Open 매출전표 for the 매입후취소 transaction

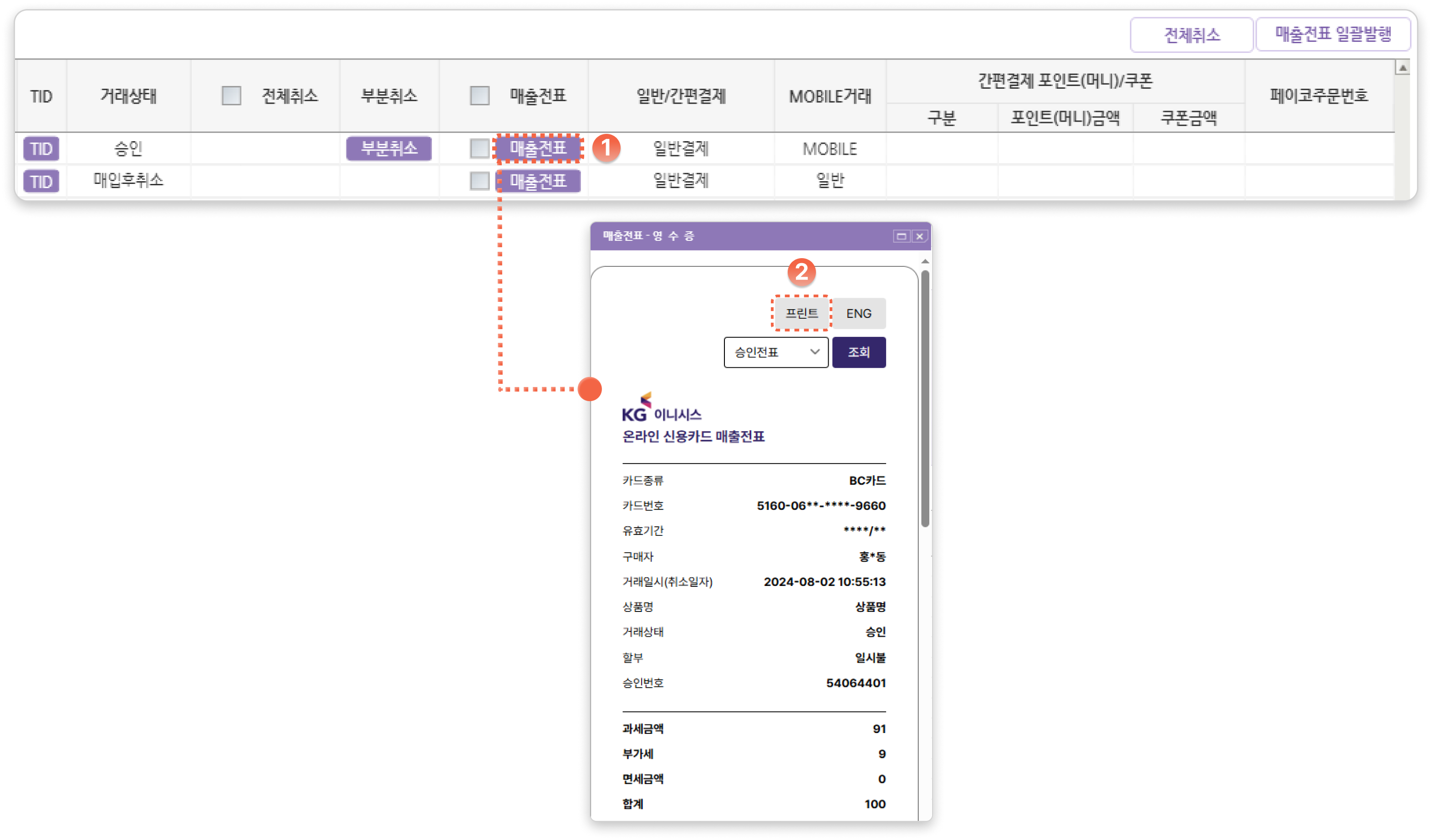[x=538, y=181]
